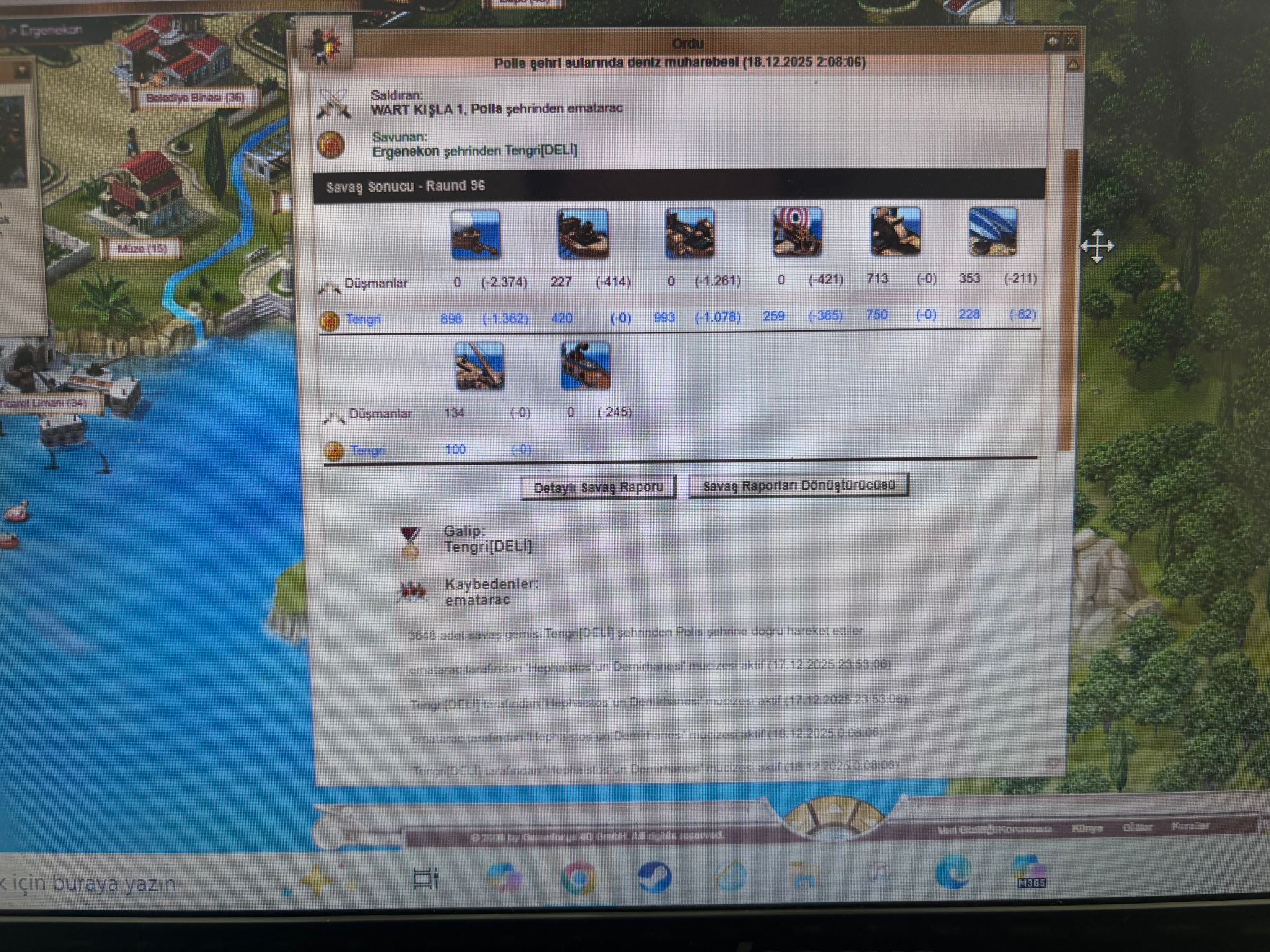Screen dimensions: 1270x952
Task: Click the crossed swords icon beside Saldıran
Action: [x=335, y=104]
